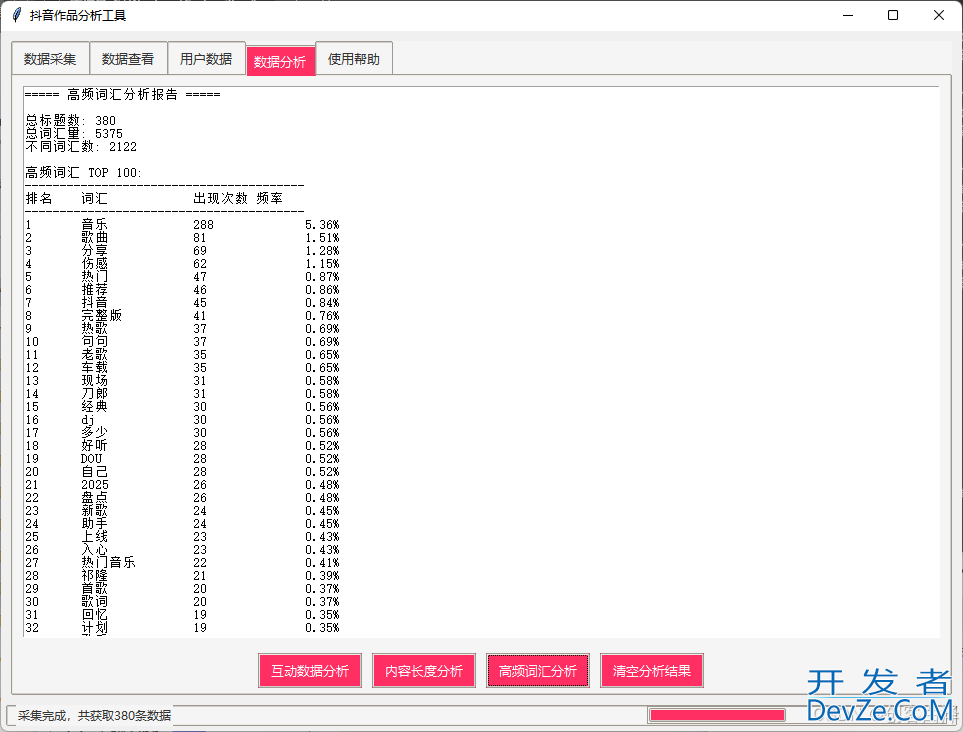This screenshot has height=732, width=963.
Task: Click the word 助手 in rank 24
Action: pyautogui.click(x=95, y=524)
